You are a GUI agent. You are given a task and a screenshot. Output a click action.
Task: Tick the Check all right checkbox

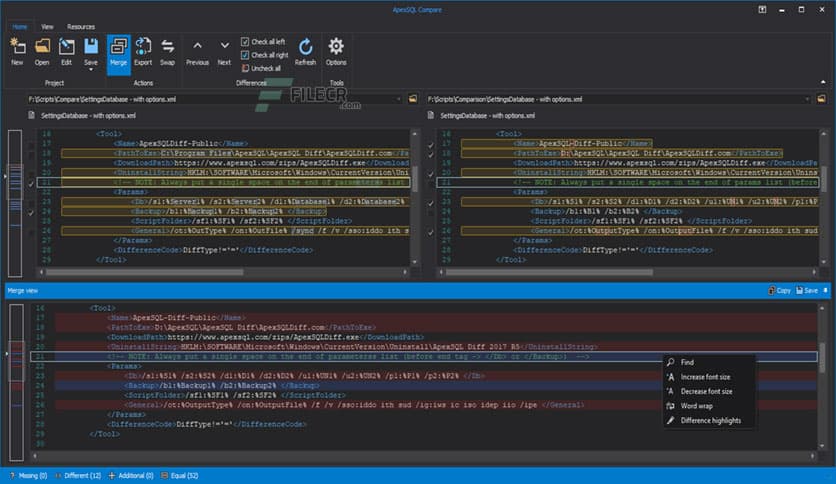click(x=245, y=55)
